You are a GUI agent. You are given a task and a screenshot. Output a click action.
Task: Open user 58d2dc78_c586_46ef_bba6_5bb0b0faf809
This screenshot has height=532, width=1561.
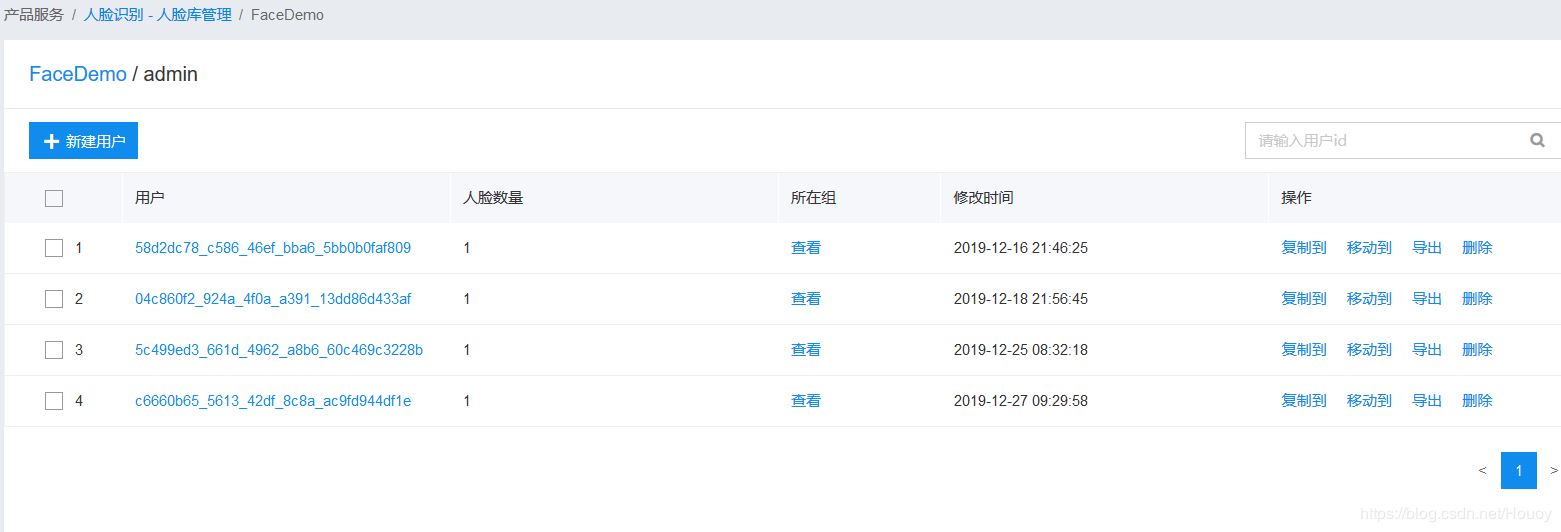(x=273, y=248)
